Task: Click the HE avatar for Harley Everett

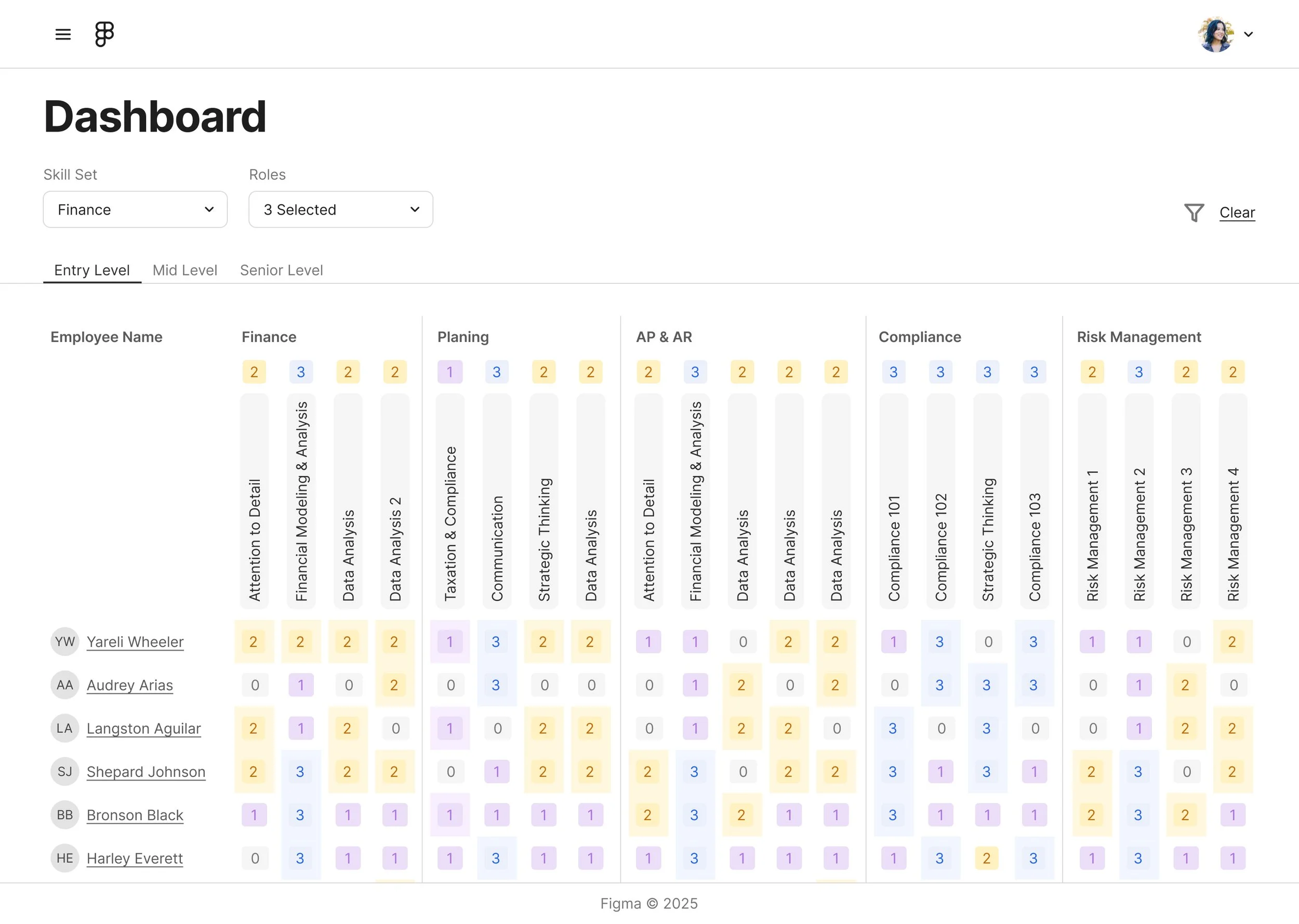Action: pos(64,858)
